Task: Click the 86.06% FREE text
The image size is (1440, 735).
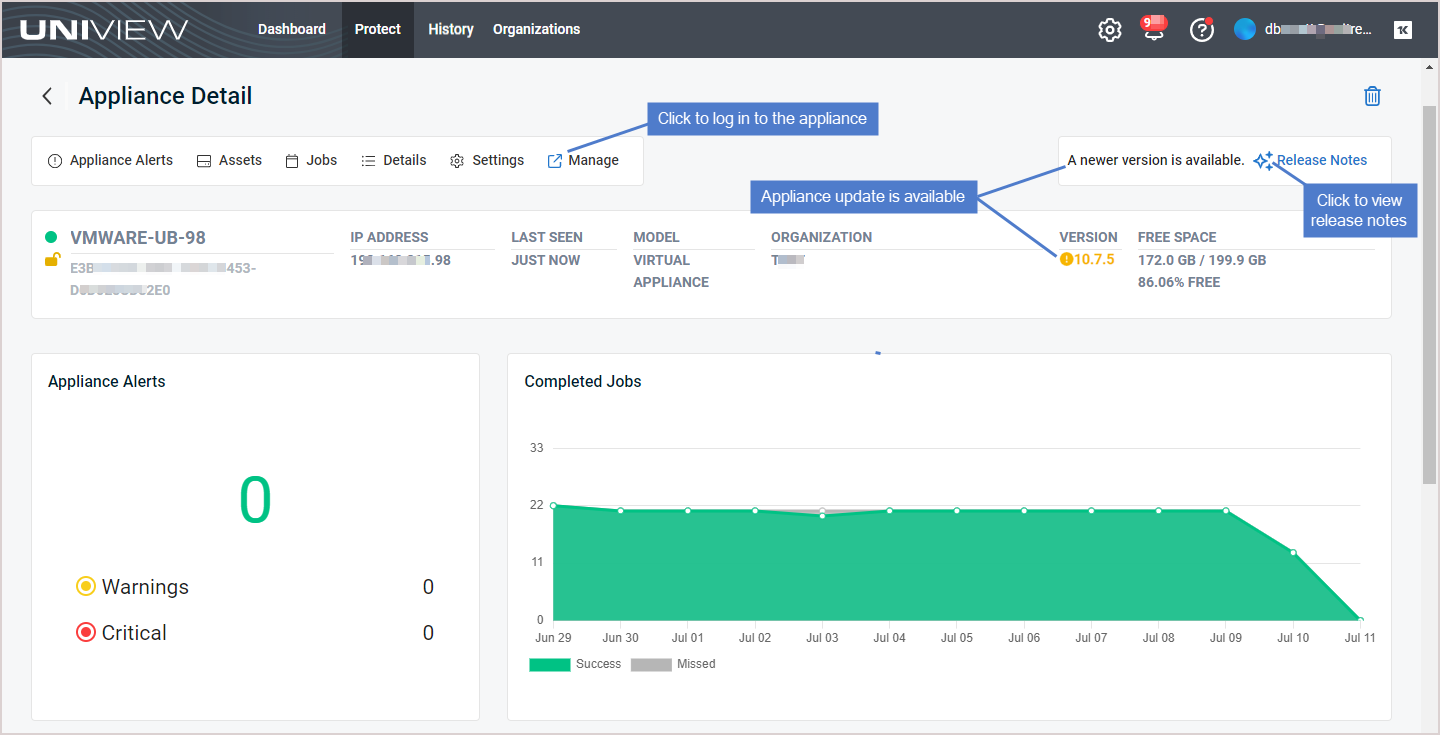Action: click(x=1179, y=282)
